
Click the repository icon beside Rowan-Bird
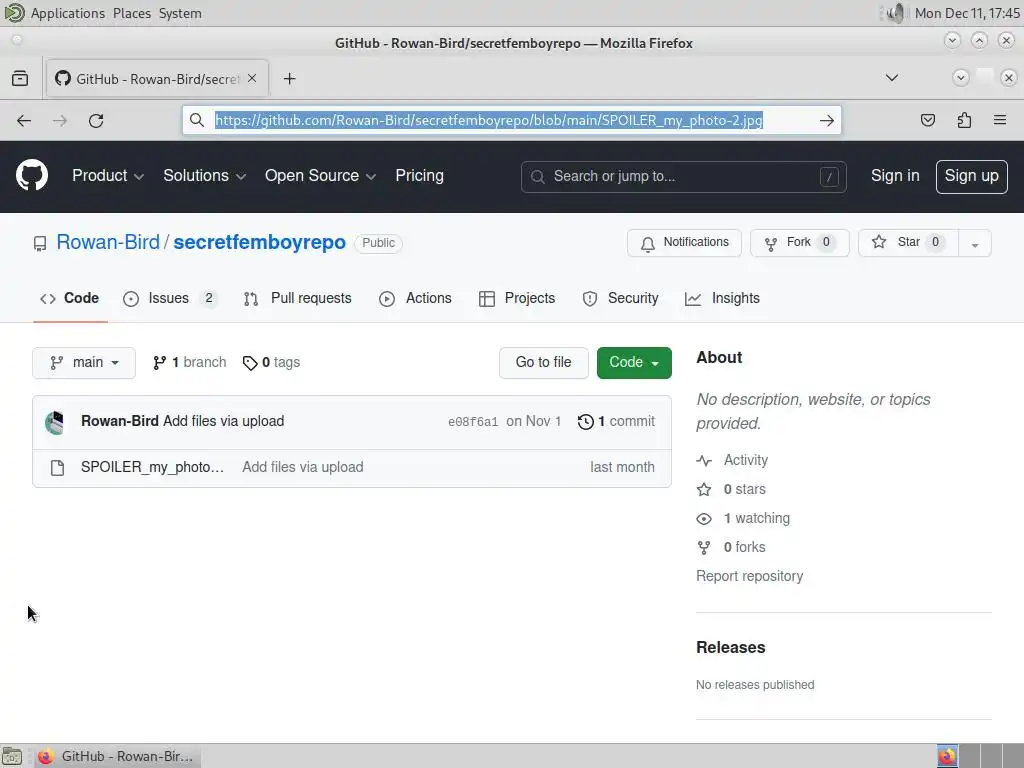coord(40,244)
